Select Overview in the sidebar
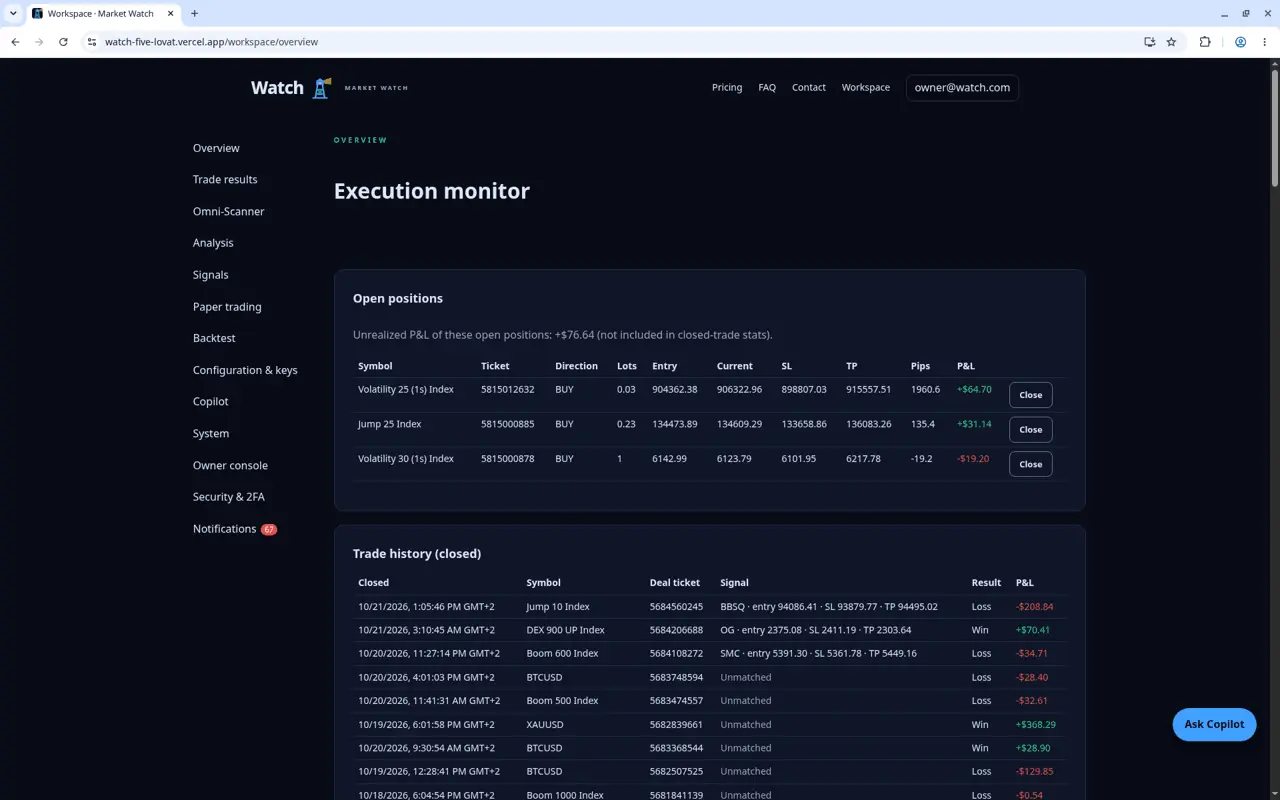This screenshot has height=800, width=1280. (216, 148)
